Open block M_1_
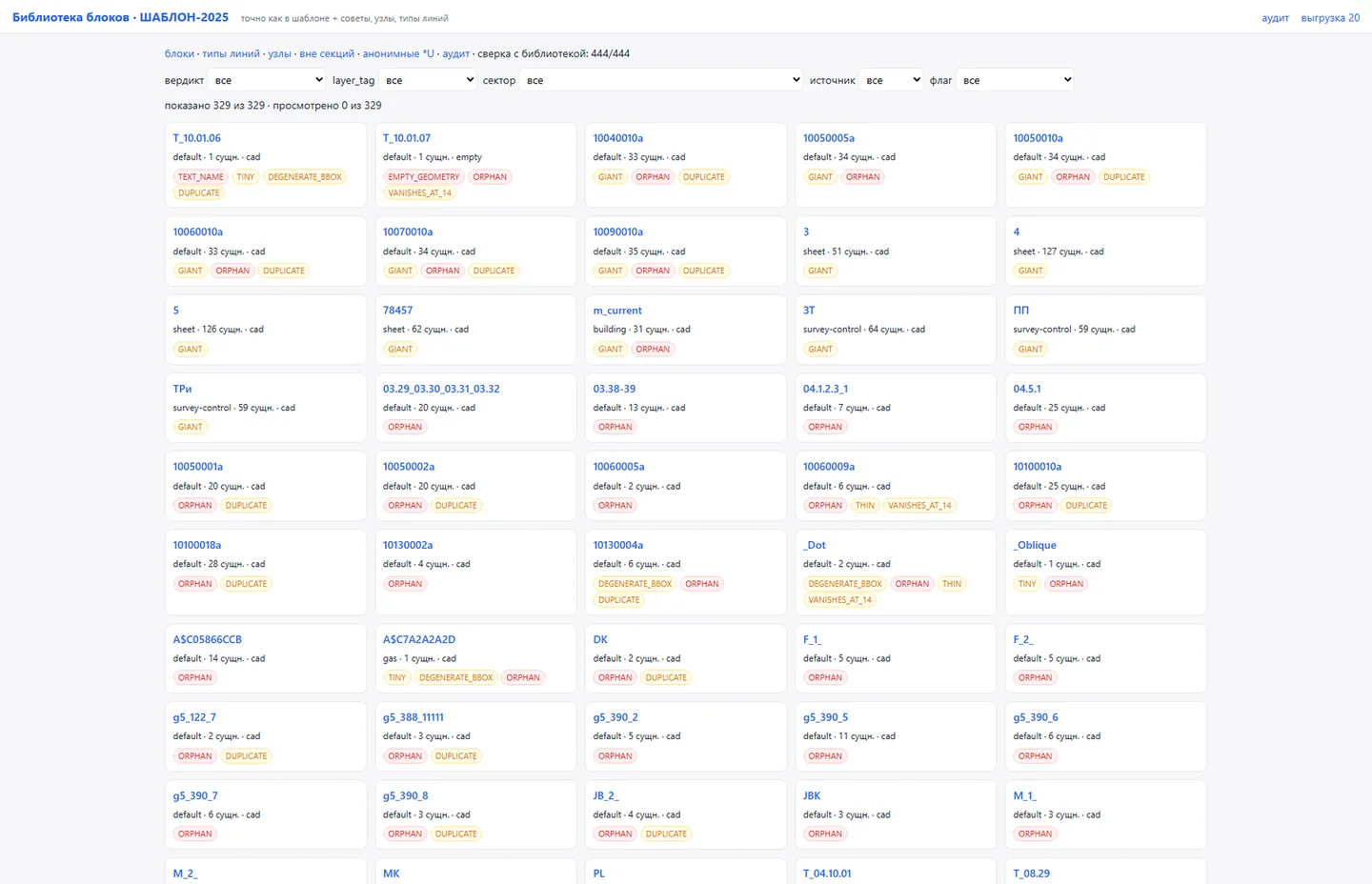This screenshot has height=884, width=1372. pos(1024,795)
